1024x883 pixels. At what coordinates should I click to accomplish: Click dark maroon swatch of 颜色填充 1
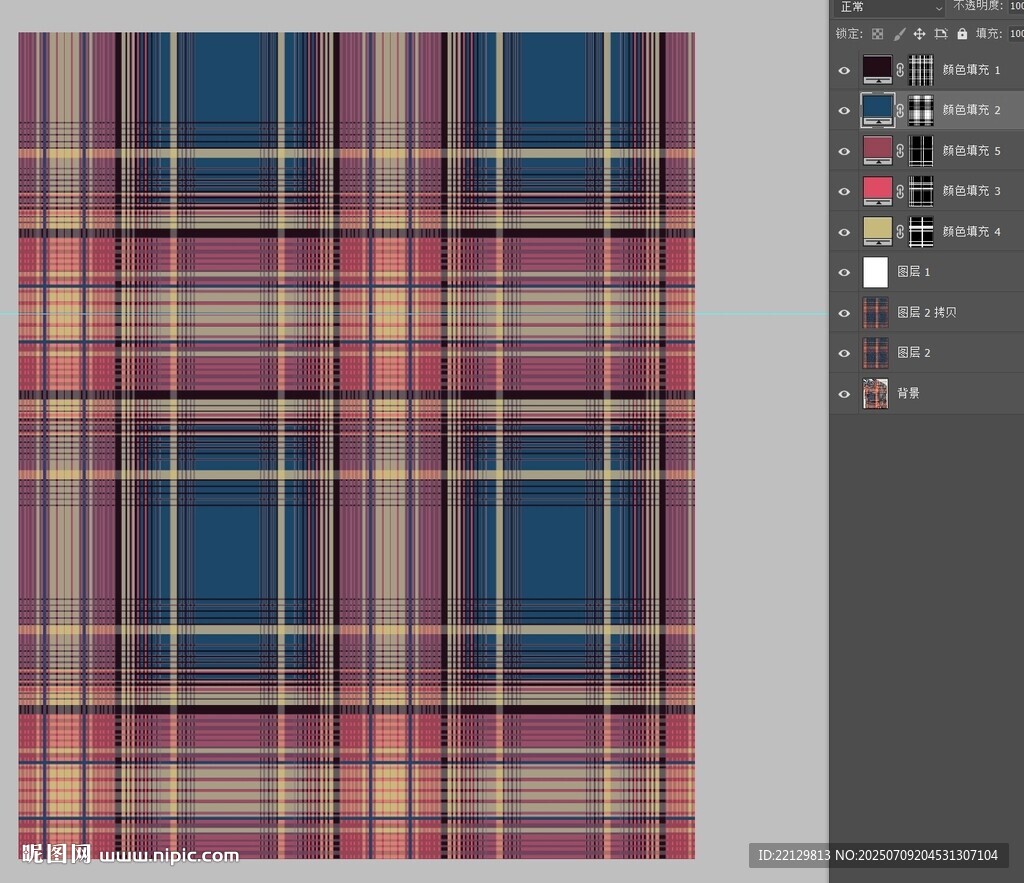(877, 70)
